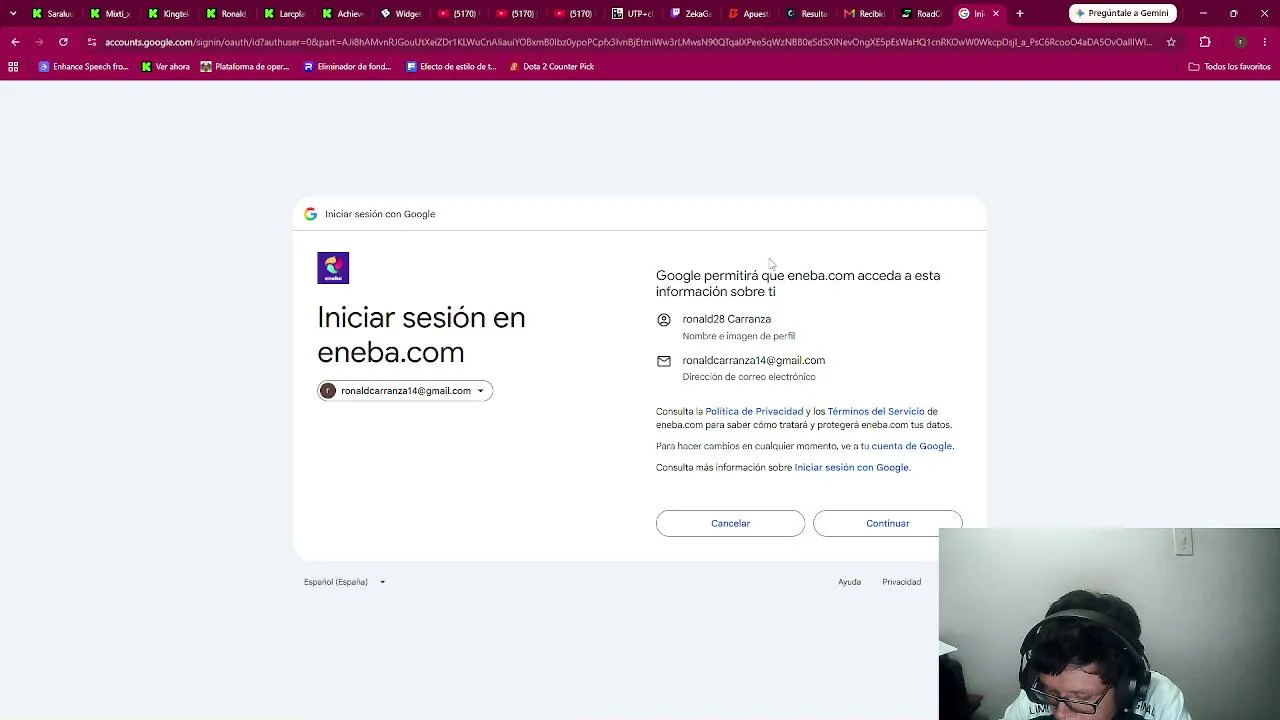Go back to the previous page
Image resolution: width=1280 pixels, height=720 pixels.
point(15,42)
